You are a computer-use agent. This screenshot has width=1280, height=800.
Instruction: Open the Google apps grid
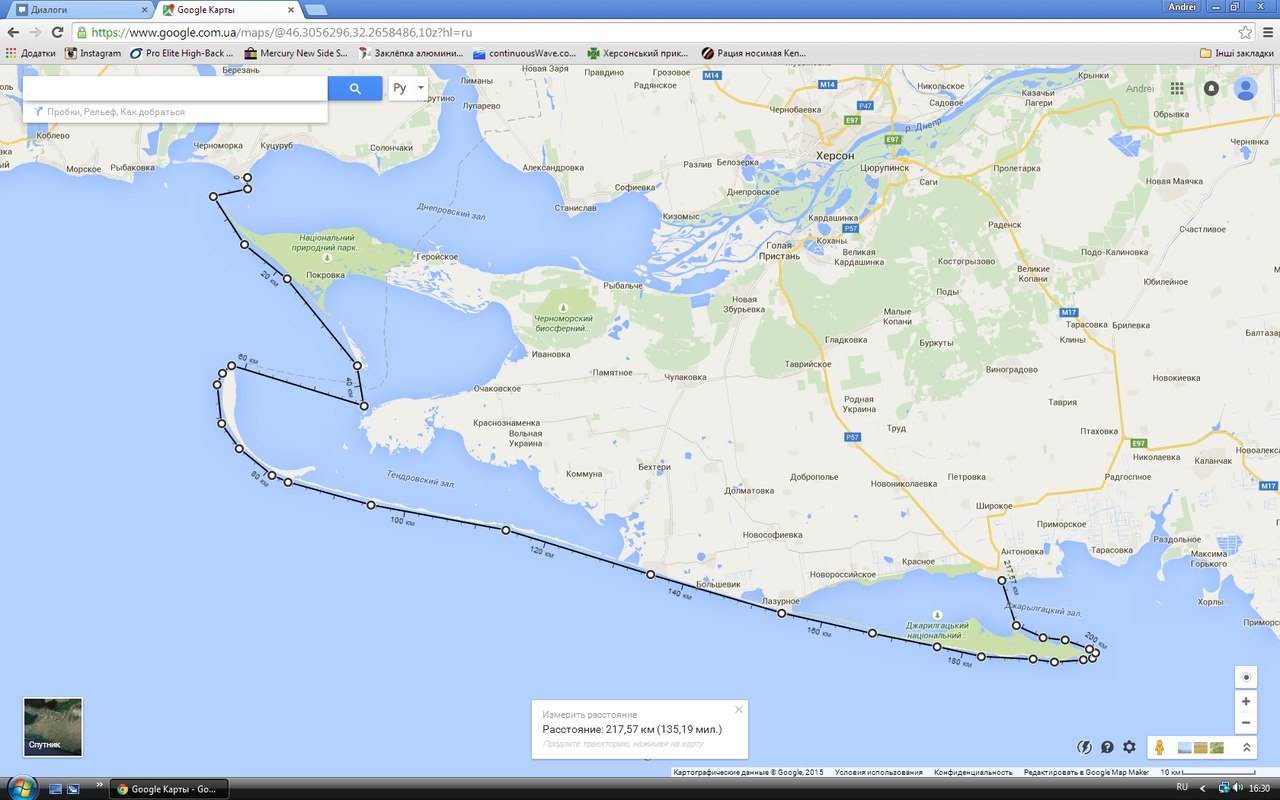click(1177, 88)
